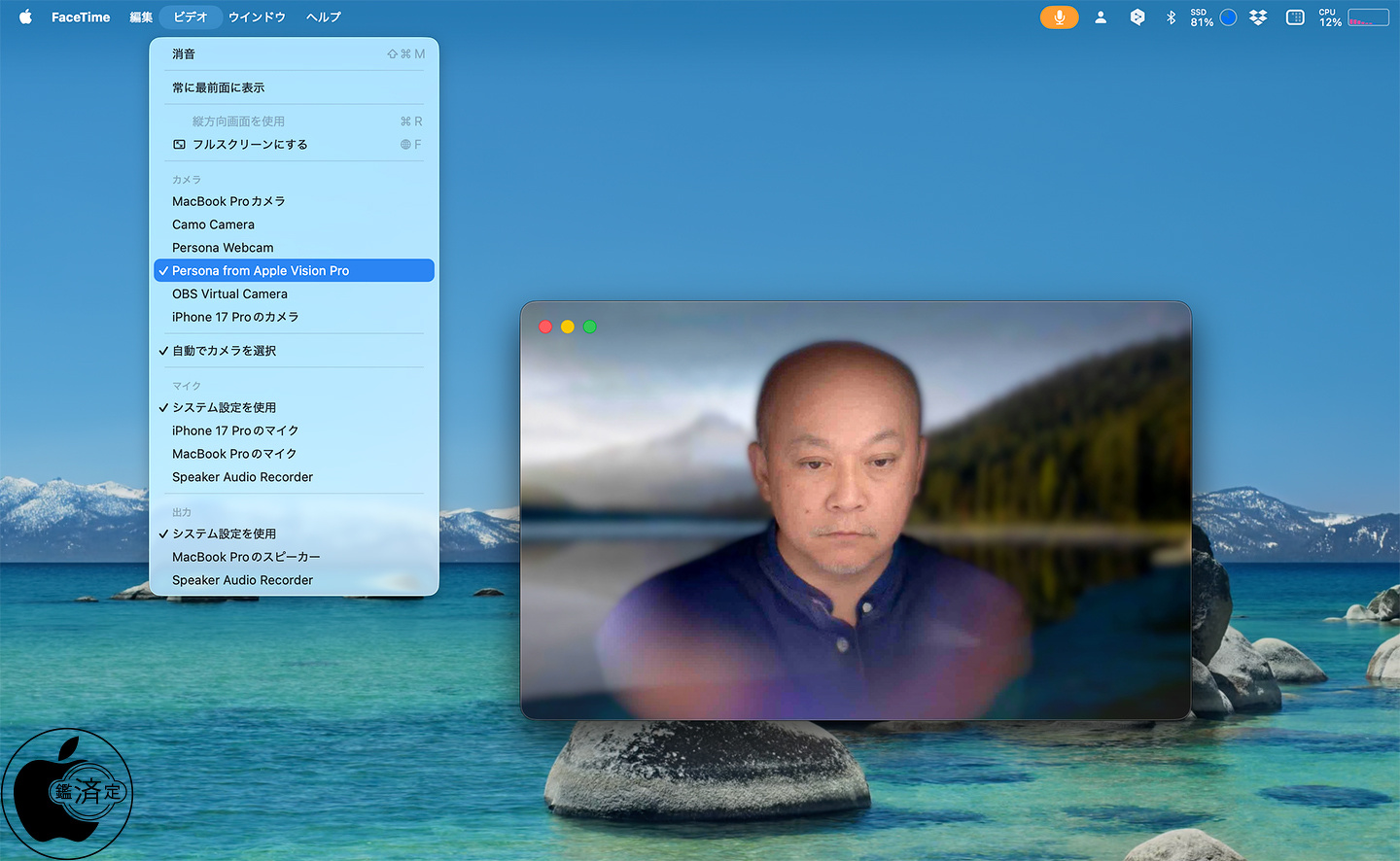Open the ウインドウ menu

coord(257,17)
